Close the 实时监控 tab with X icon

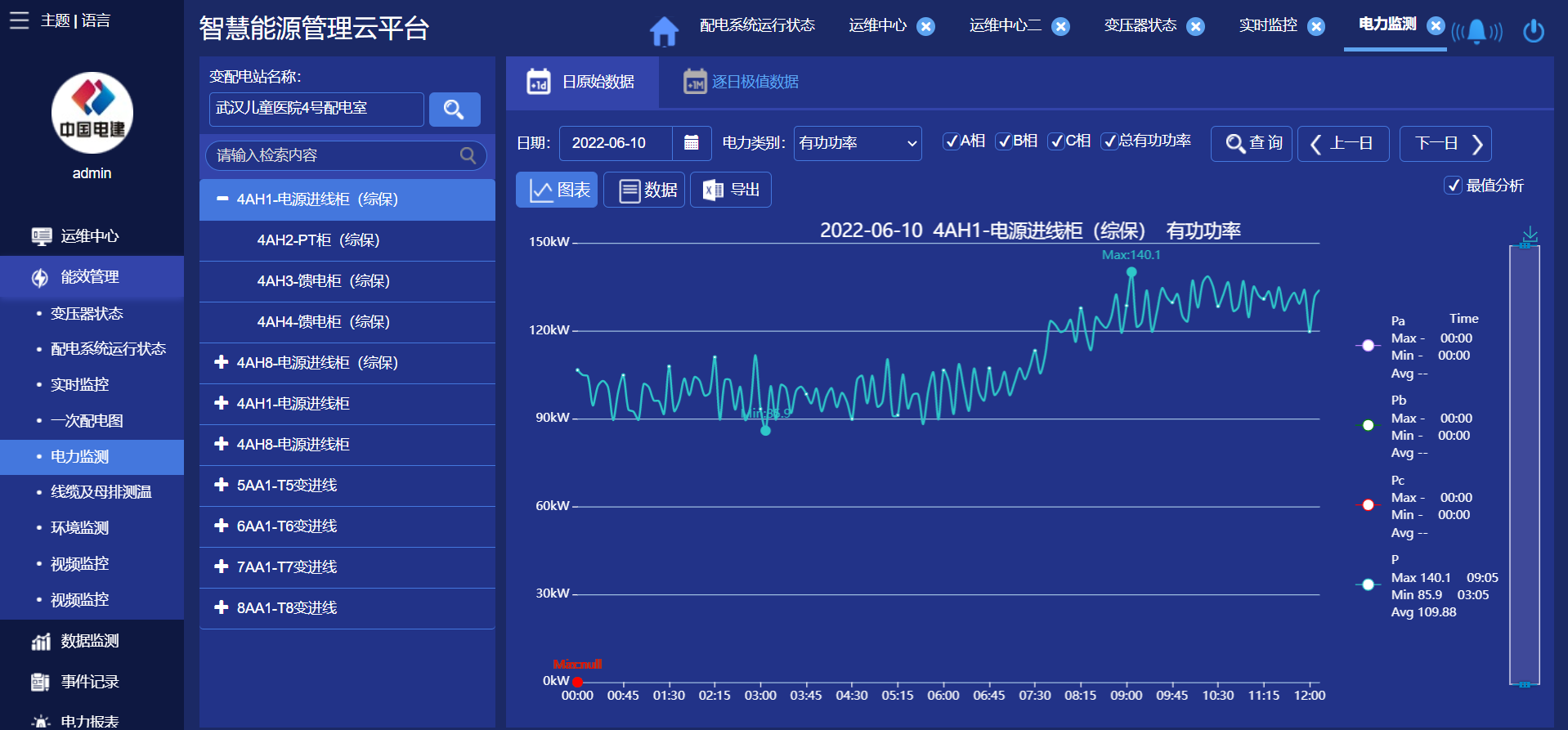click(1316, 27)
